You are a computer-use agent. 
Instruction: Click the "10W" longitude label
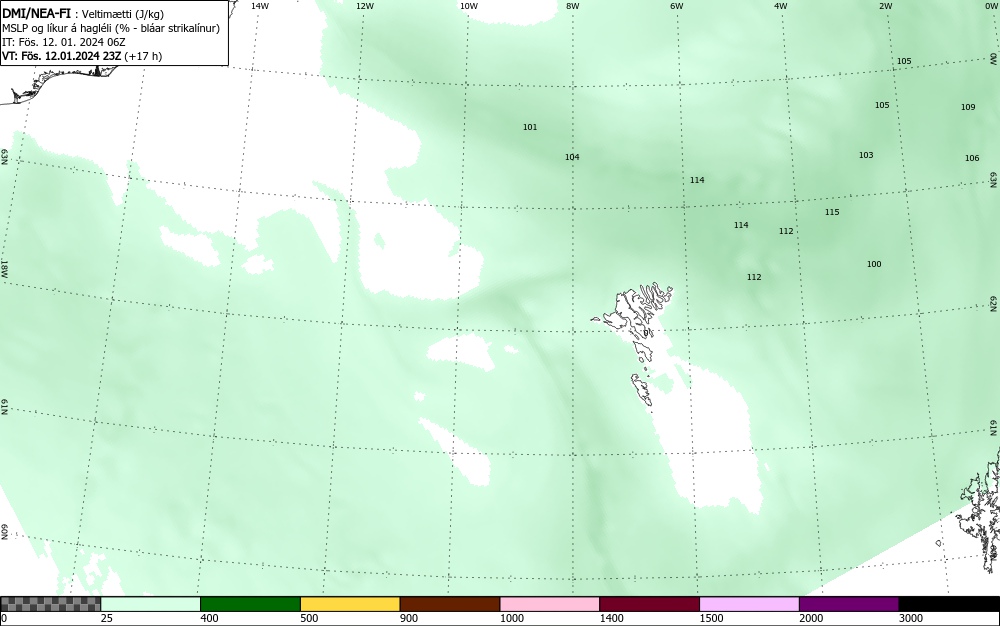click(x=469, y=6)
